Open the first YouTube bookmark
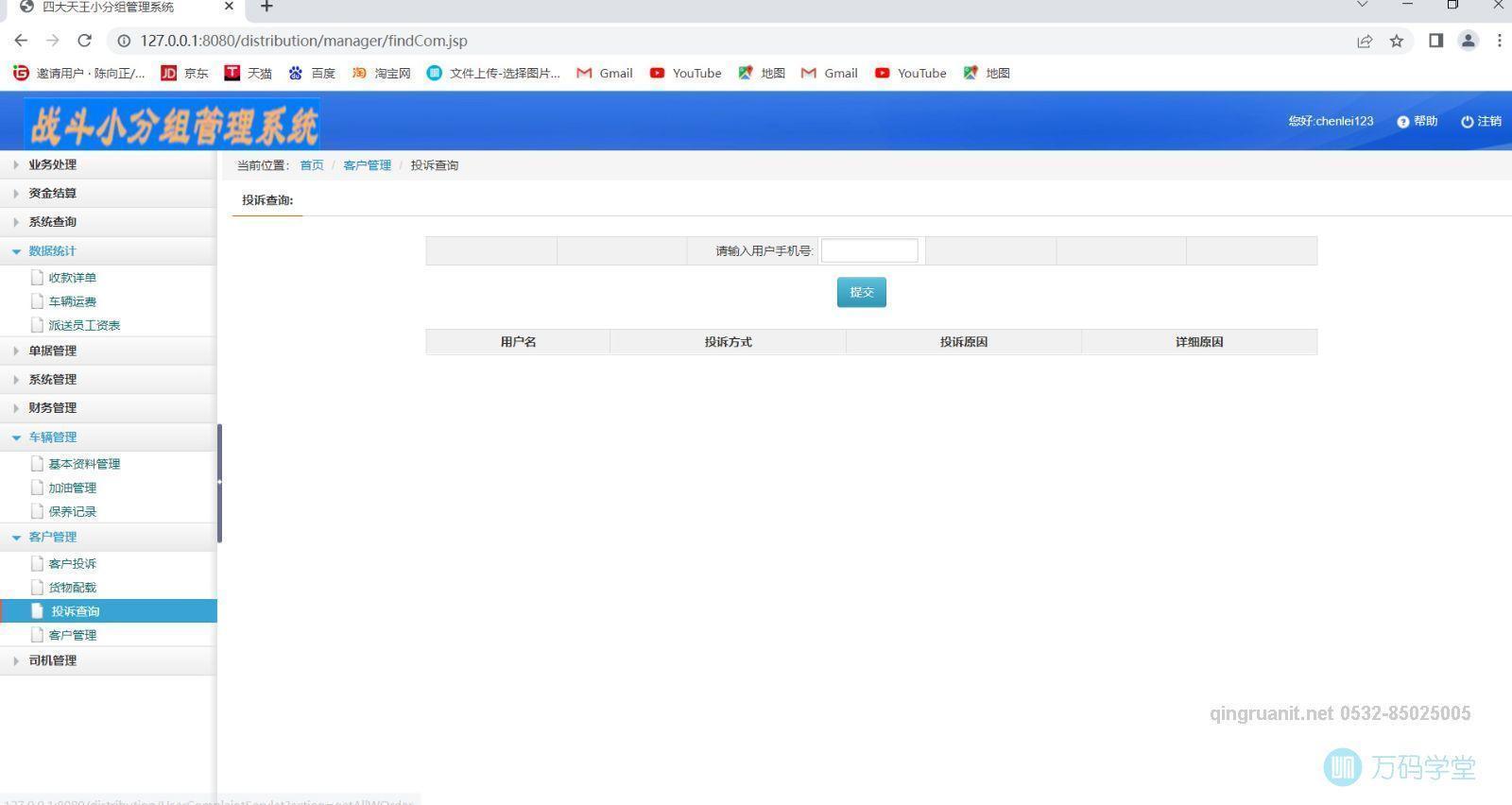Image resolution: width=1512 pixels, height=805 pixels. [686, 73]
